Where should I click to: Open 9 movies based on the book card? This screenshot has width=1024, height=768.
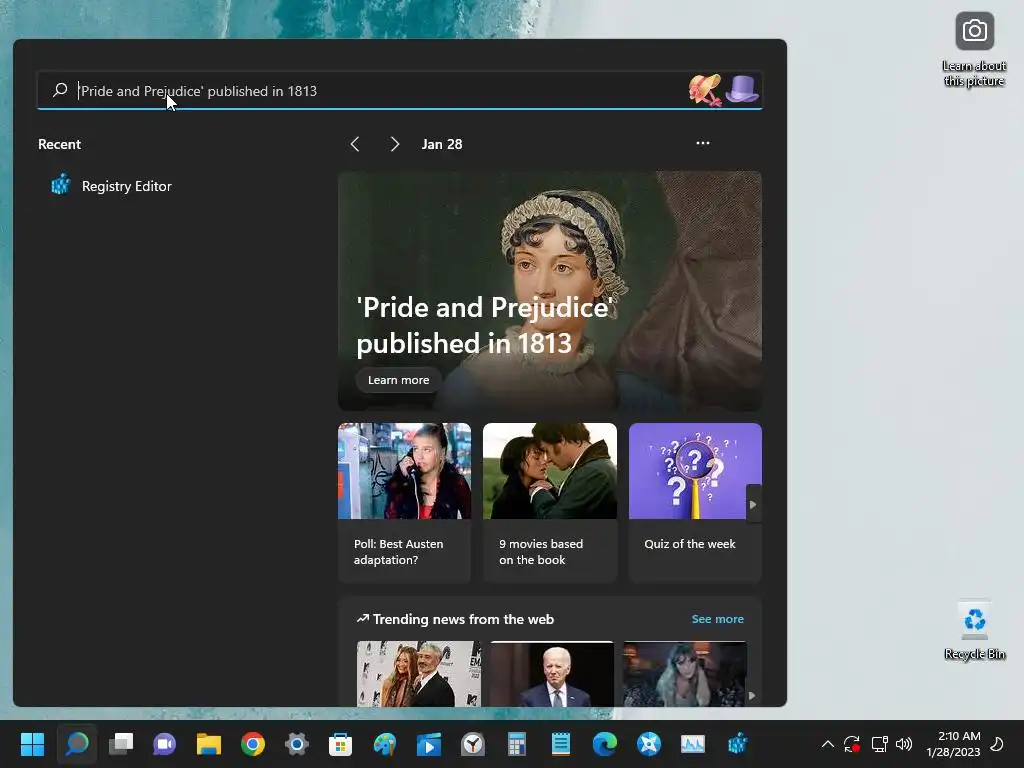(x=550, y=502)
